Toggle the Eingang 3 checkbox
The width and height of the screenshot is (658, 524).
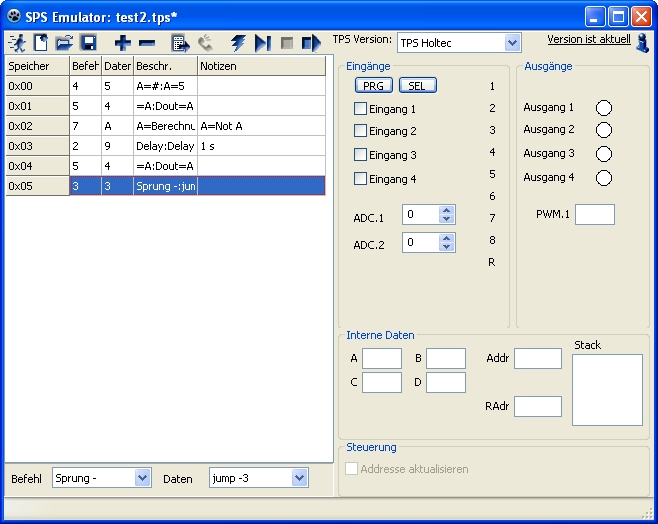point(361,155)
